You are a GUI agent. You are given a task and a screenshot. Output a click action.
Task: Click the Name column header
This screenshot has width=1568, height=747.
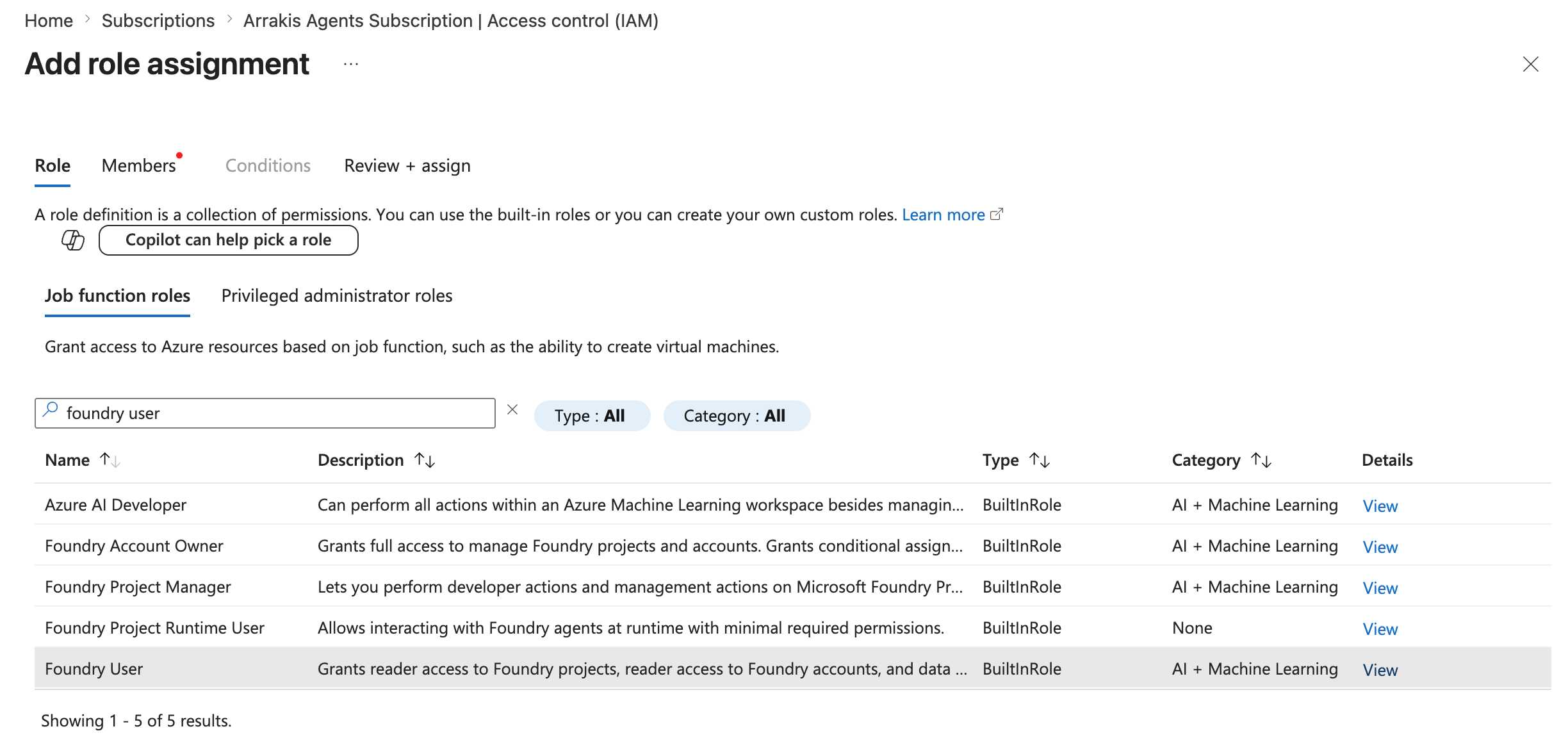(67, 460)
